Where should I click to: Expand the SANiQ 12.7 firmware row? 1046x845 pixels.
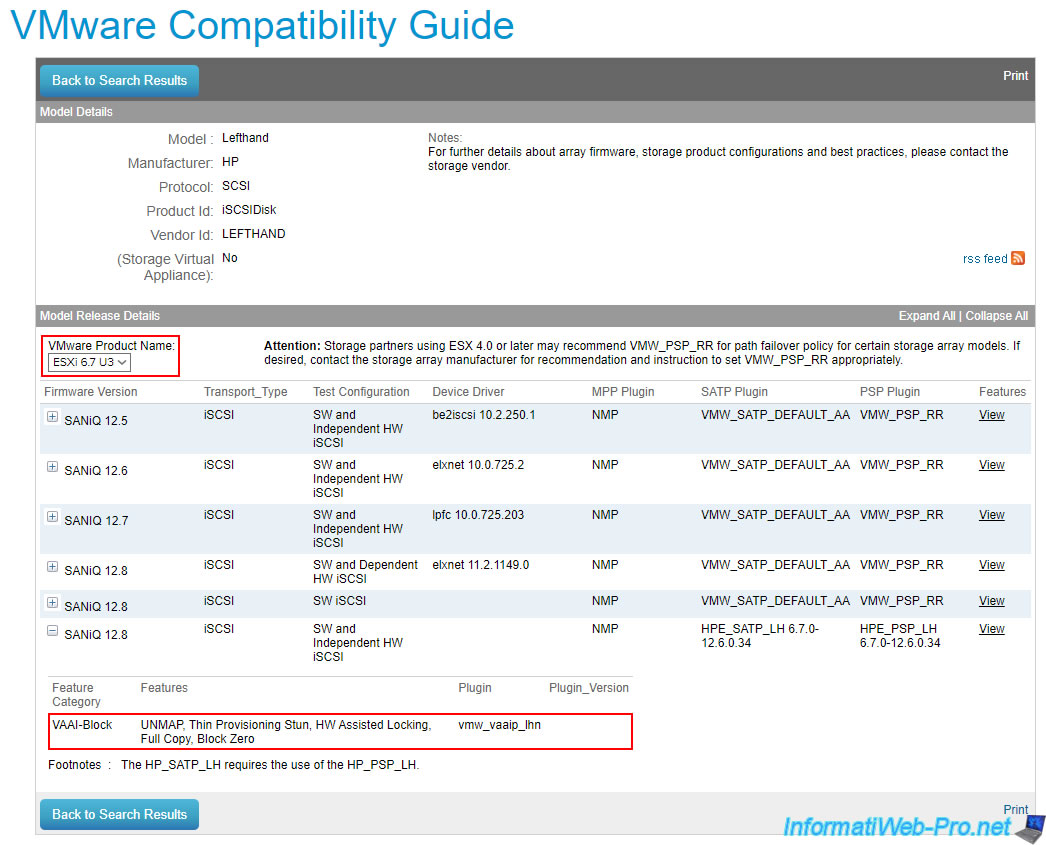52,517
